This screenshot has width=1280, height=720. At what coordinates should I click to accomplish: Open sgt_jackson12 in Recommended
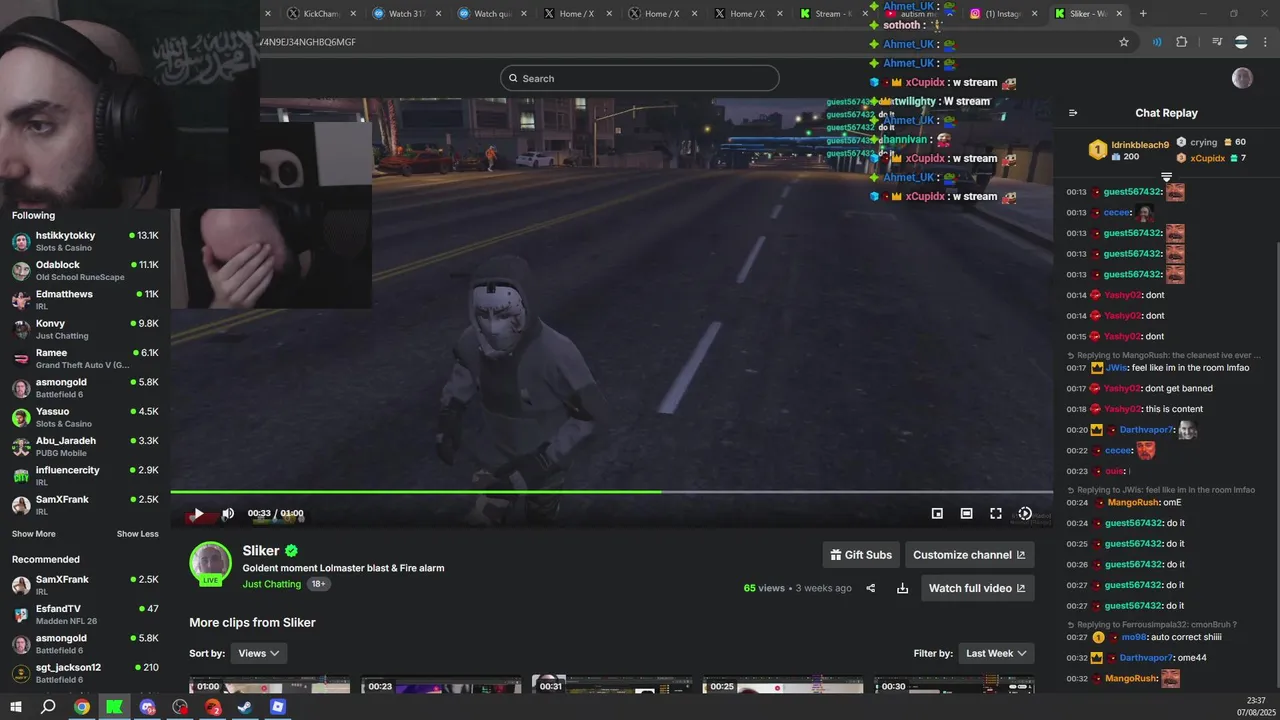[85, 673]
